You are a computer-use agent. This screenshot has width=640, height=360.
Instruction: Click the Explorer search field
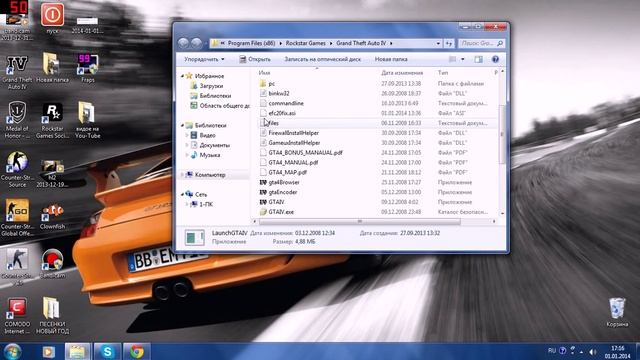(481, 43)
